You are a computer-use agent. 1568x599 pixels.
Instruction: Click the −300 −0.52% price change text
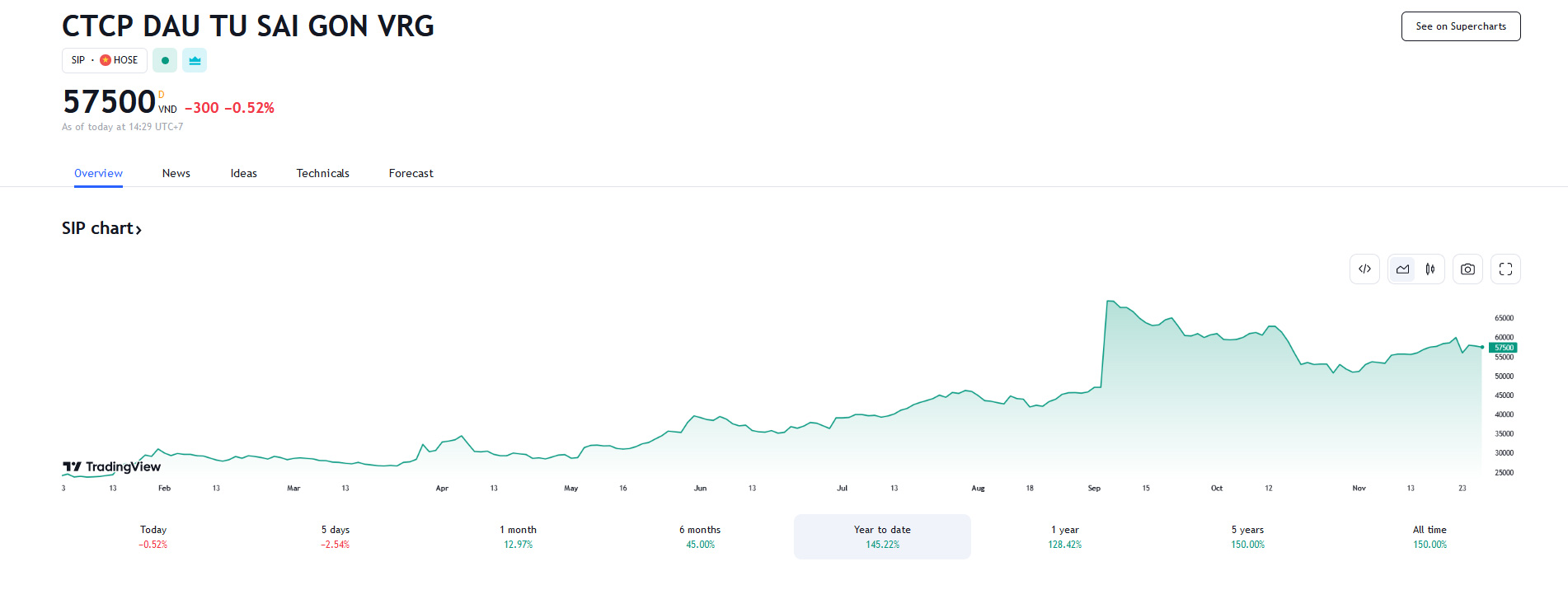[229, 108]
